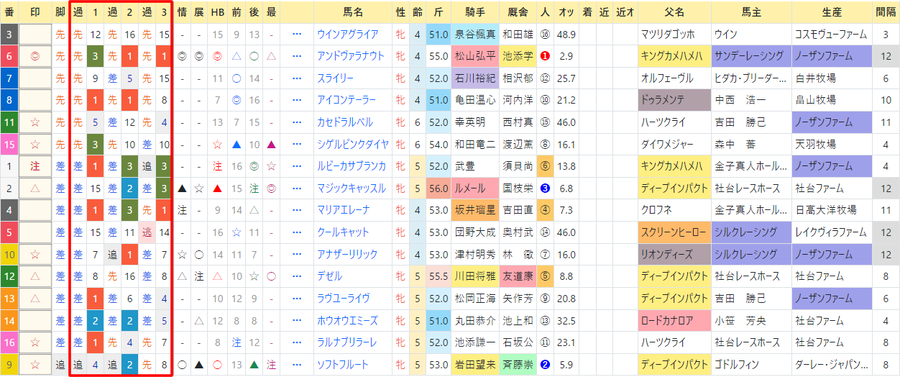Image resolution: width=900 pixels, height=377 pixels.
Task: Open horse link ウインアグライア
Action: [x=348, y=34]
